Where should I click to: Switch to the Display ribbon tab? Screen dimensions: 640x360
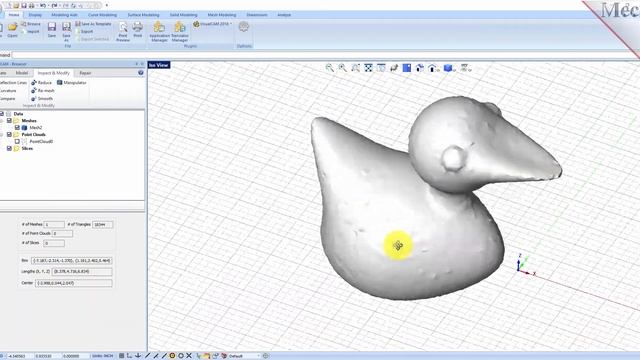tap(35, 15)
